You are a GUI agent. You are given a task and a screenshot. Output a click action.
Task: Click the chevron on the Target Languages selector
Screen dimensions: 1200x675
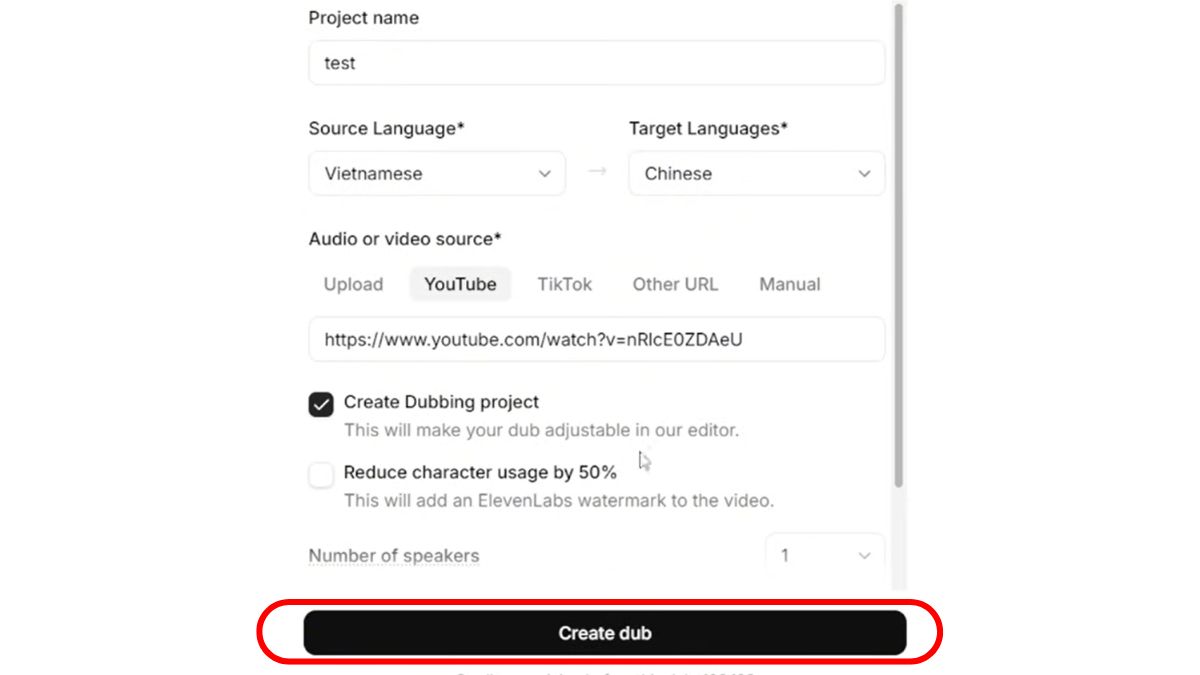[864, 173]
